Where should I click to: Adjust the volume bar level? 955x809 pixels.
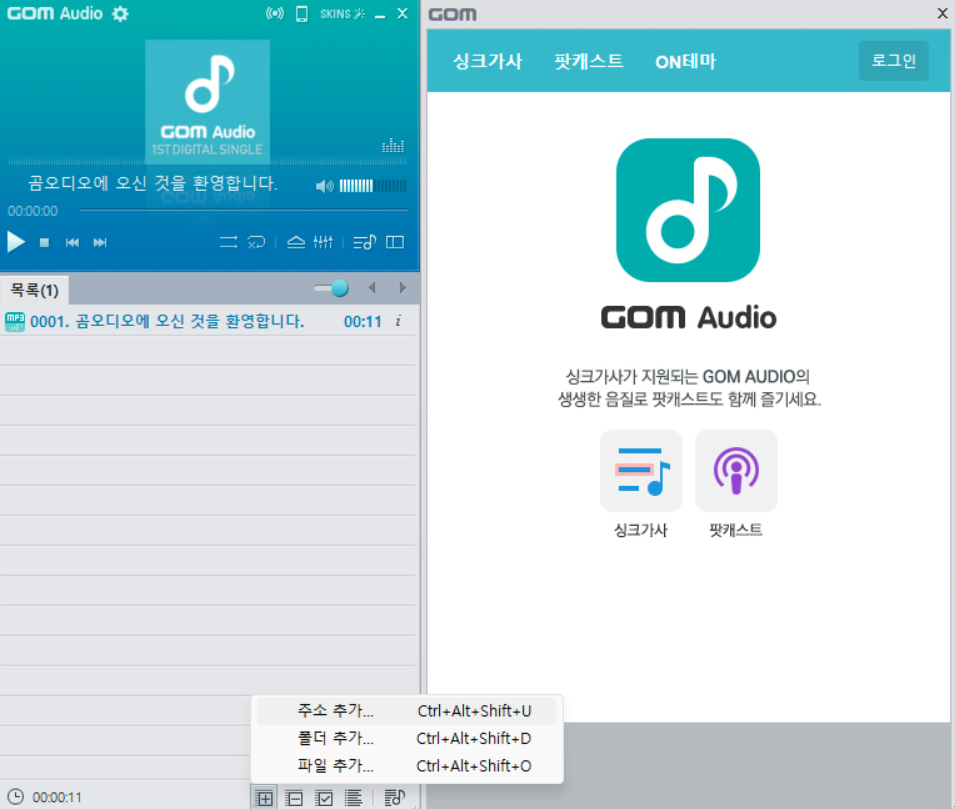click(x=373, y=186)
